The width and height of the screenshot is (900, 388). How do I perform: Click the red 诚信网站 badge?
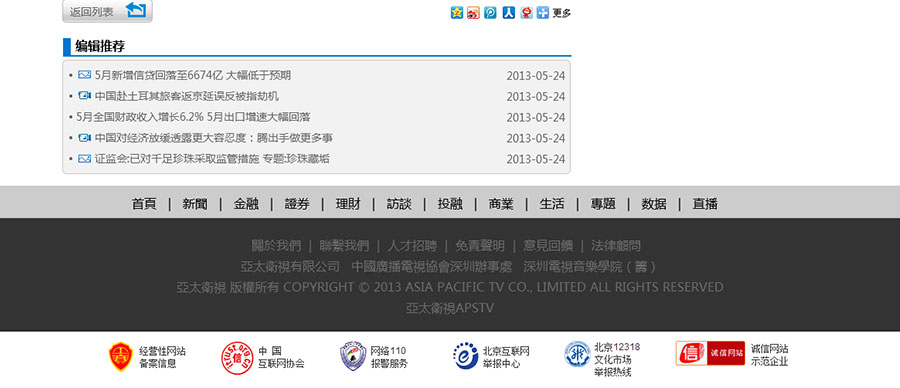pos(710,353)
